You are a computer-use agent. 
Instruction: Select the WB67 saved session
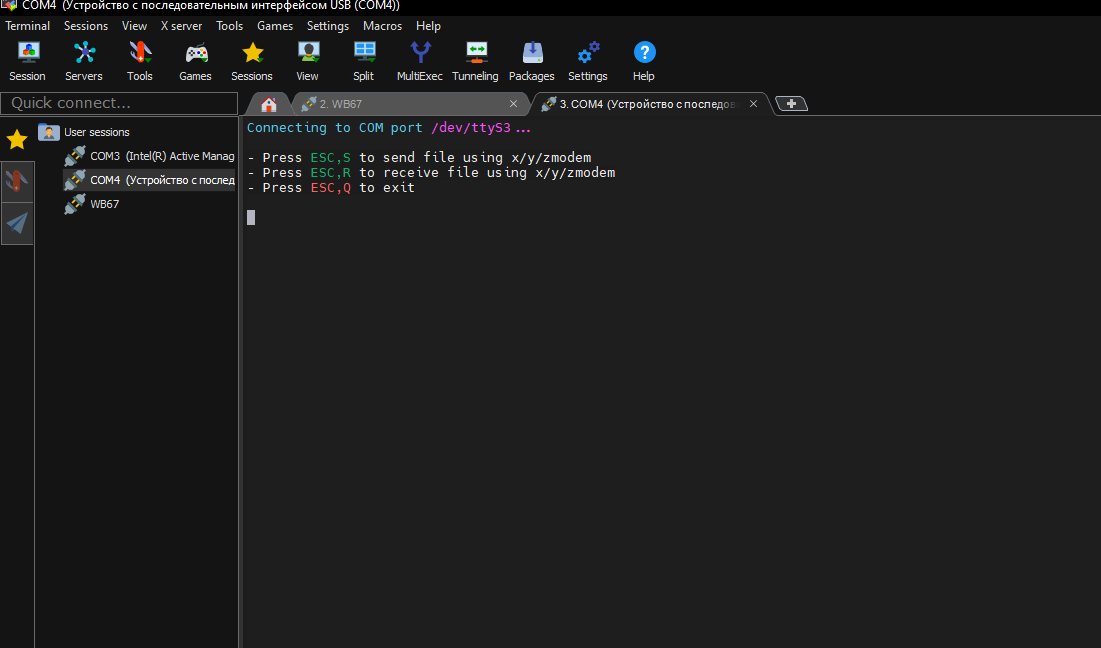104,204
